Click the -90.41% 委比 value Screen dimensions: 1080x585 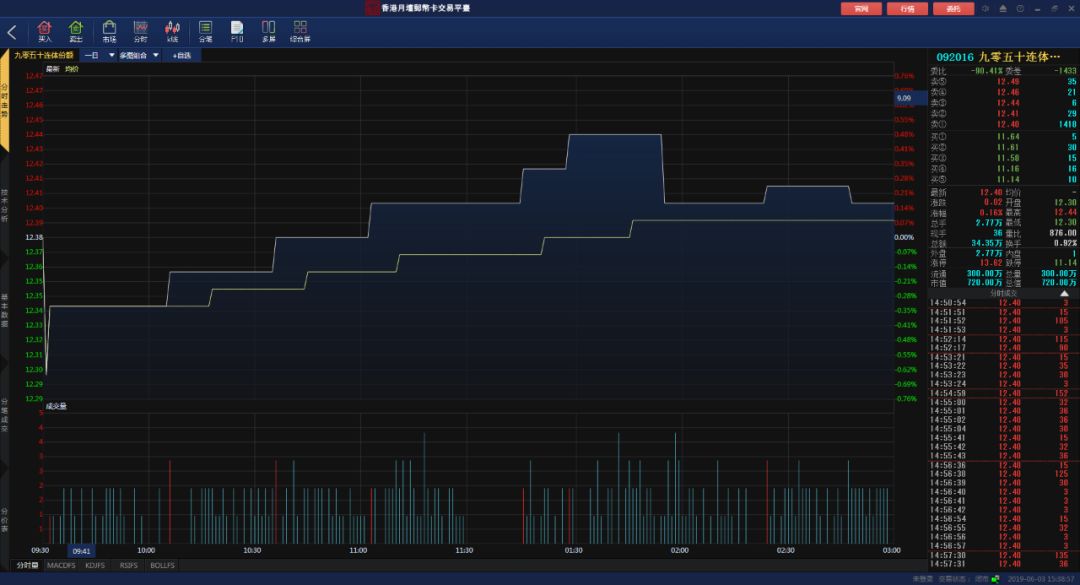[986, 71]
